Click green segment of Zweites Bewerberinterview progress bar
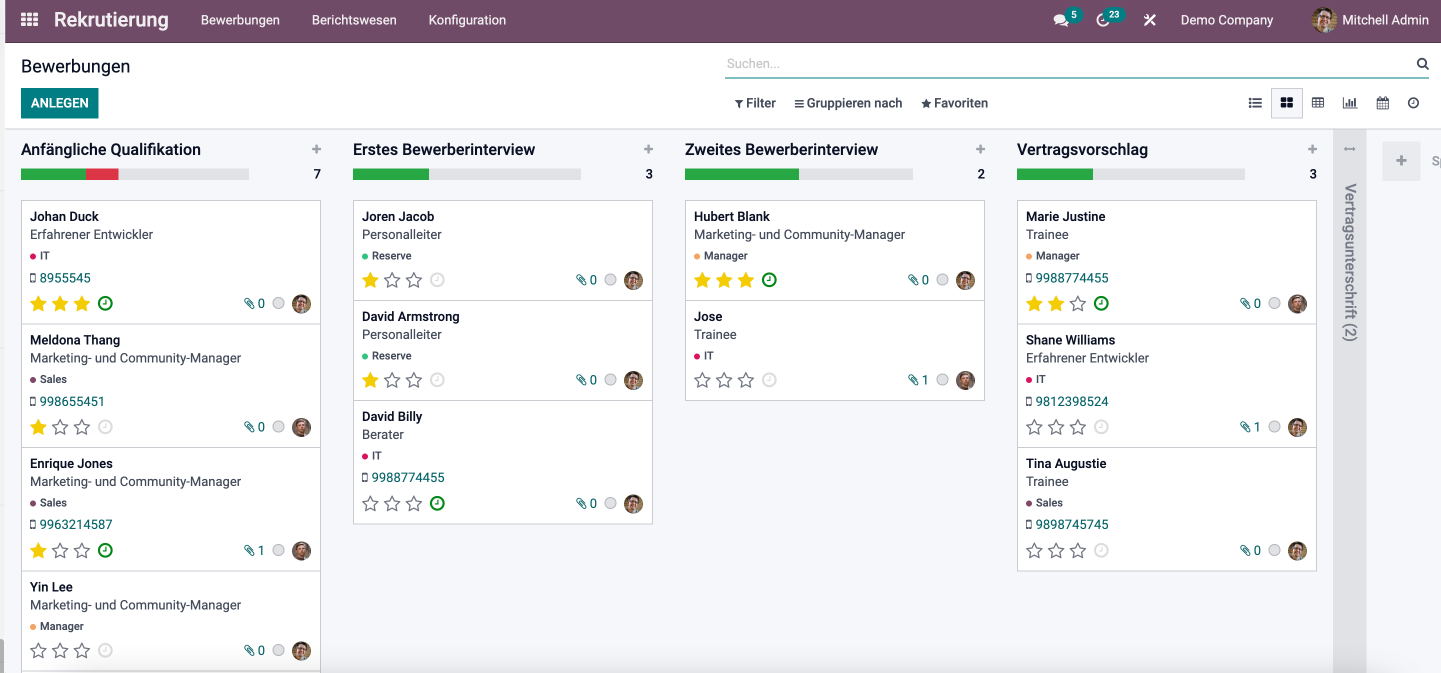 tap(742, 174)
